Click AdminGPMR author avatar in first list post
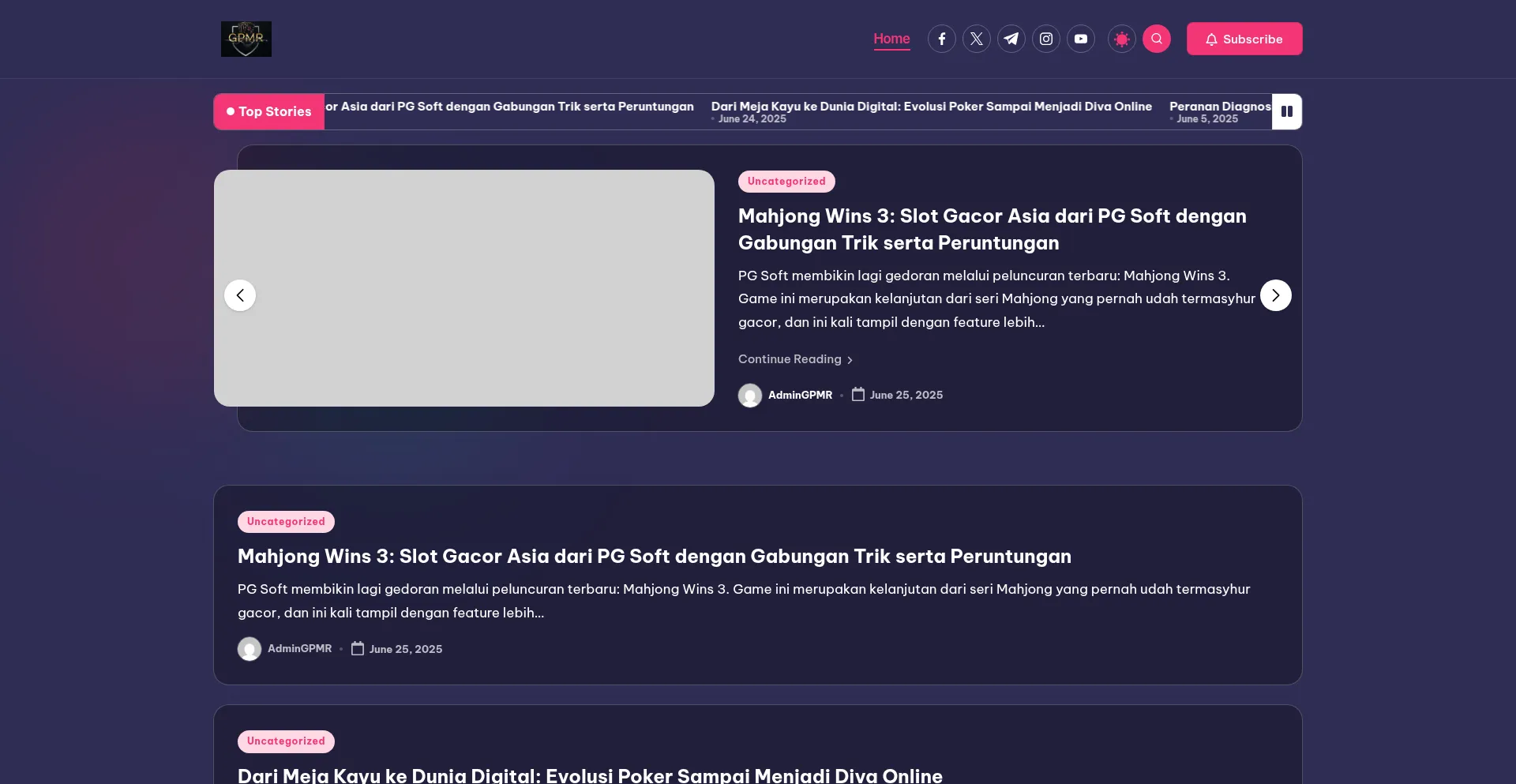This screenshot has width=1516, height=784. (250, 649)
